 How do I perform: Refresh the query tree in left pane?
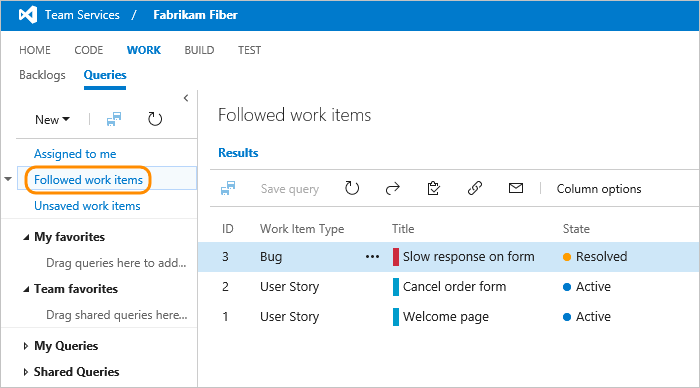(155, 119)
